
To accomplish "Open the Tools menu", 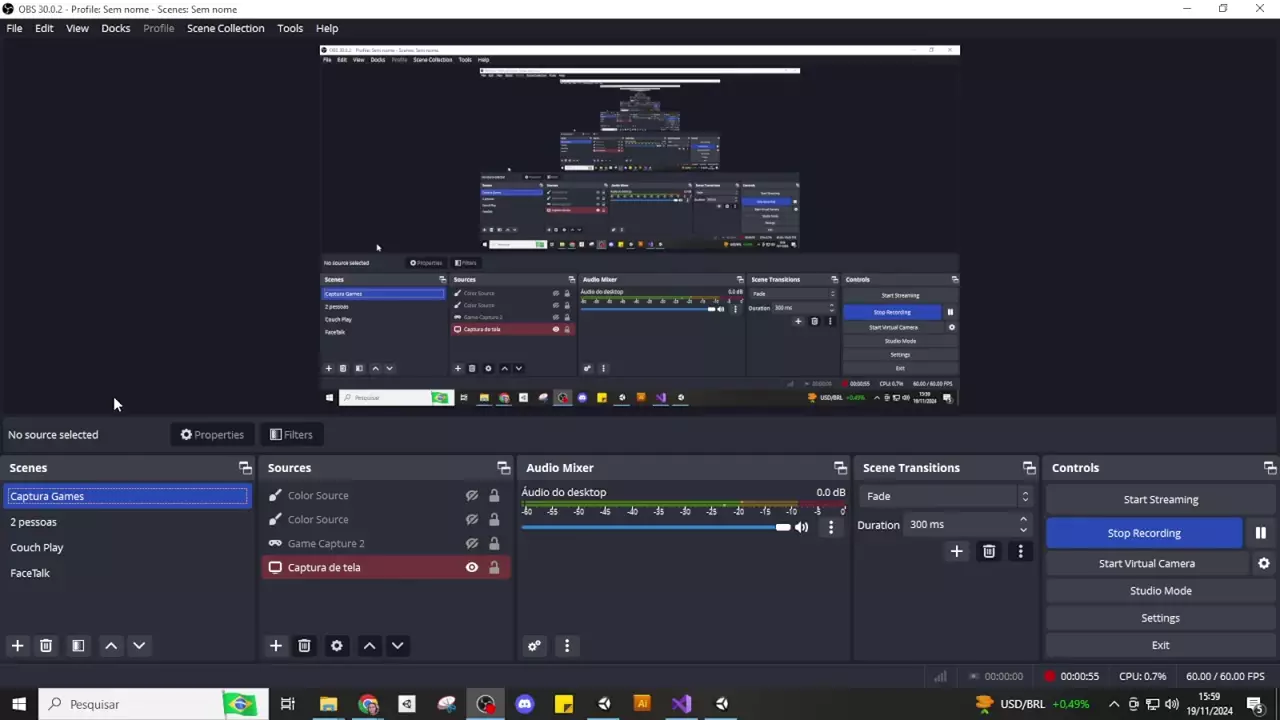I will (290, 28).
